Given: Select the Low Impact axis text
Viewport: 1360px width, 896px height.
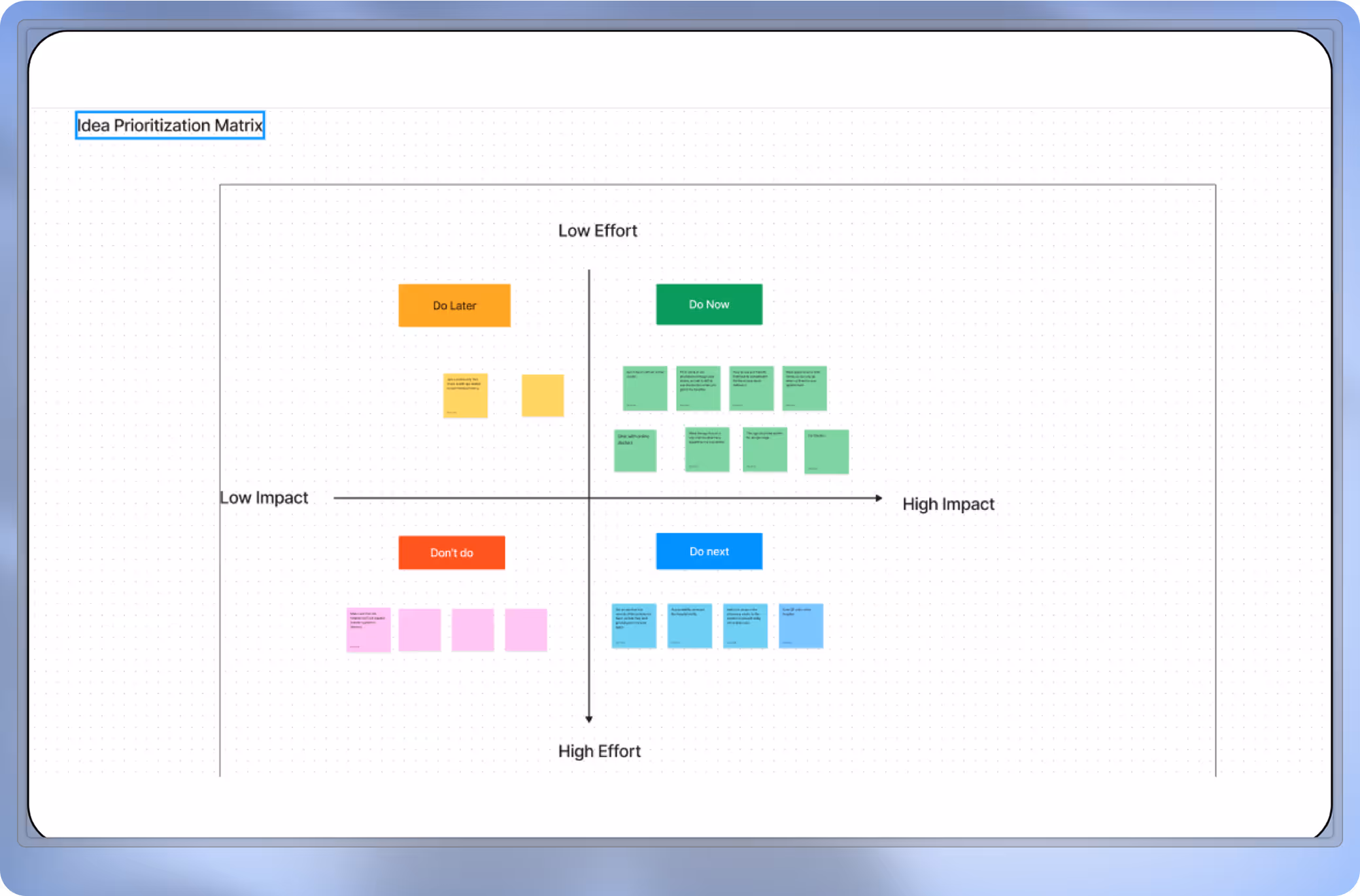Looking at the screenshot, I should pos(264,497).
